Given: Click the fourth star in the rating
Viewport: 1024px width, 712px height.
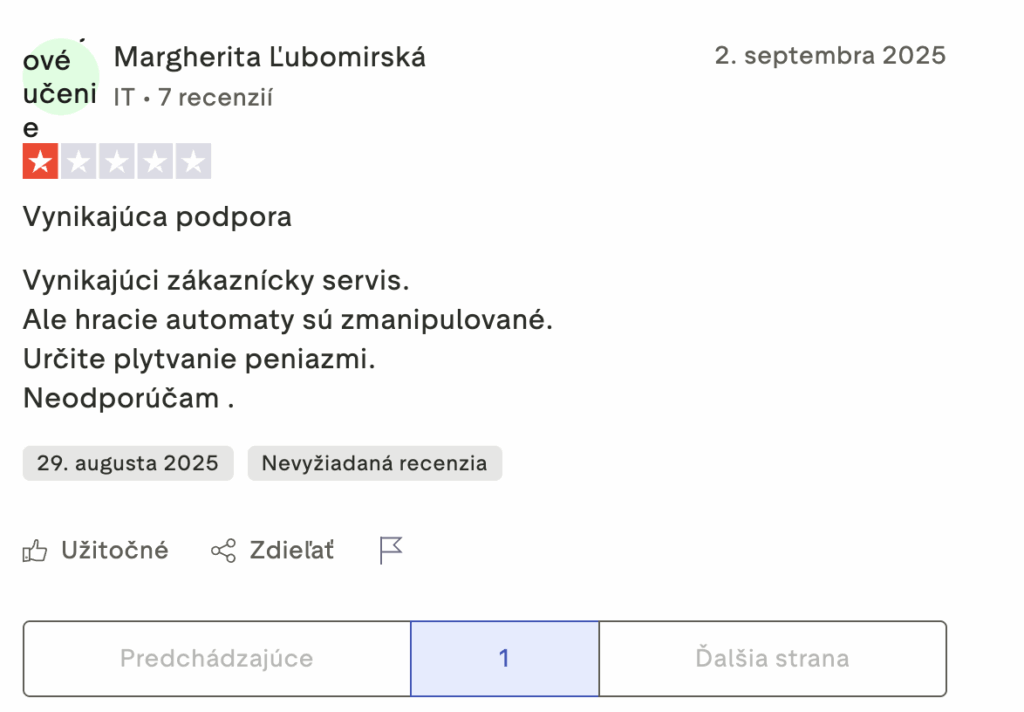Looking at the screenshot, I should coord(155,161).
